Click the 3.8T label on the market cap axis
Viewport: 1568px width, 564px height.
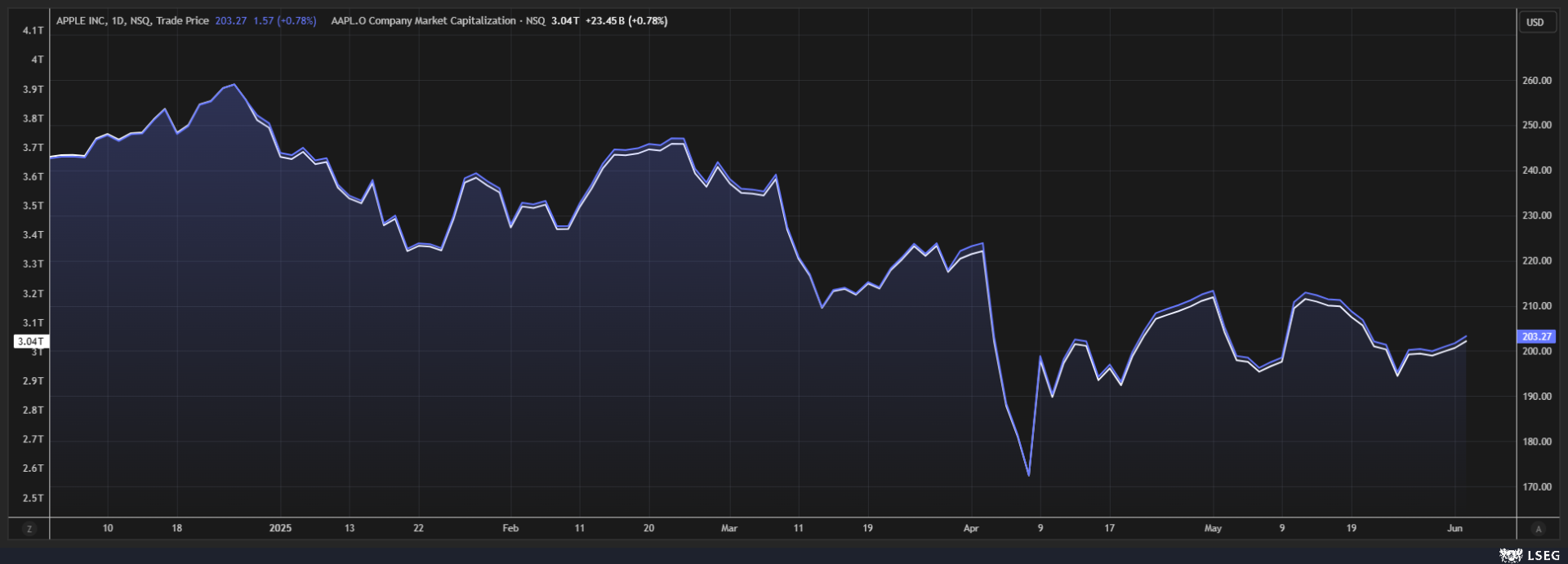(x=33, y=118)
